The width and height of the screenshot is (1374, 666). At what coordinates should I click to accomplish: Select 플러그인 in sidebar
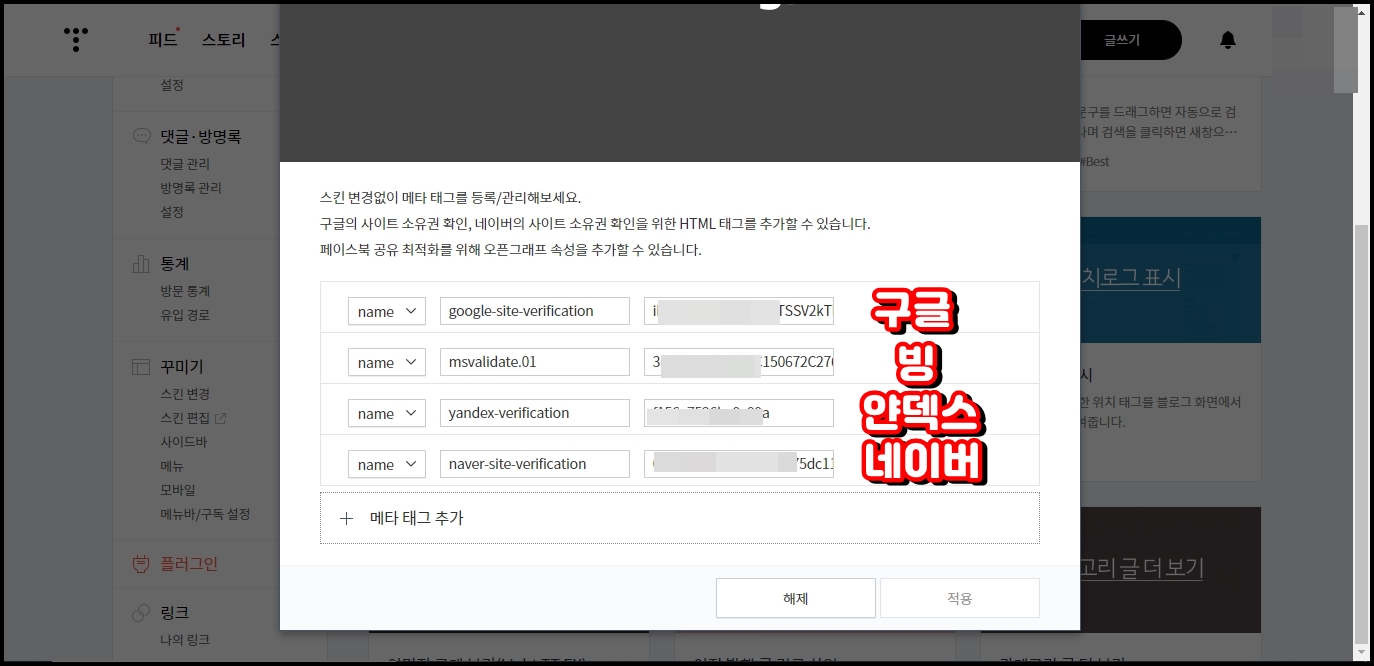189,564
